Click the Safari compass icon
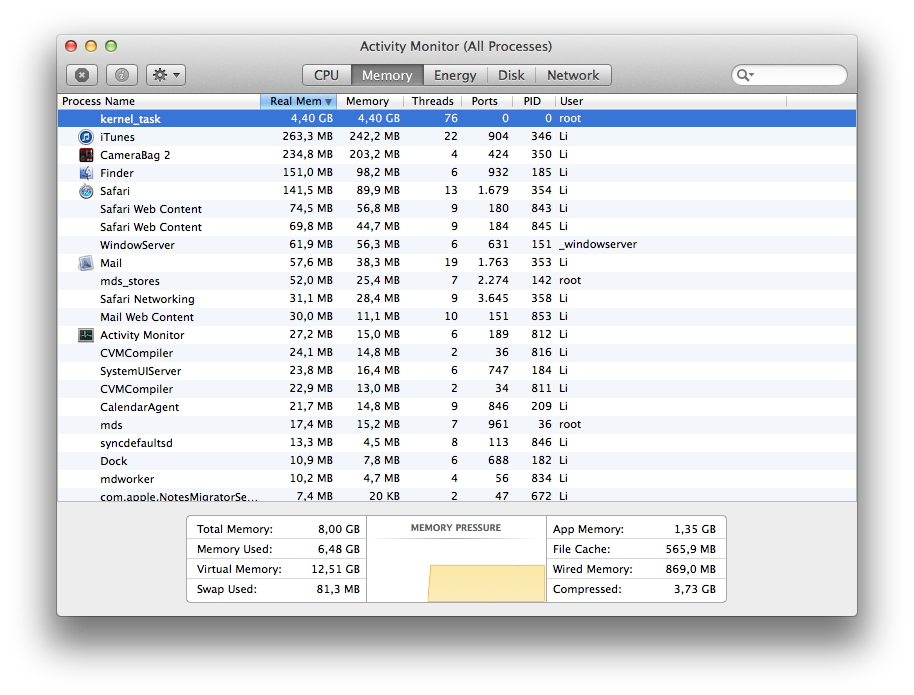This screenshot has width=914, height=695. [x=86, y=191]
